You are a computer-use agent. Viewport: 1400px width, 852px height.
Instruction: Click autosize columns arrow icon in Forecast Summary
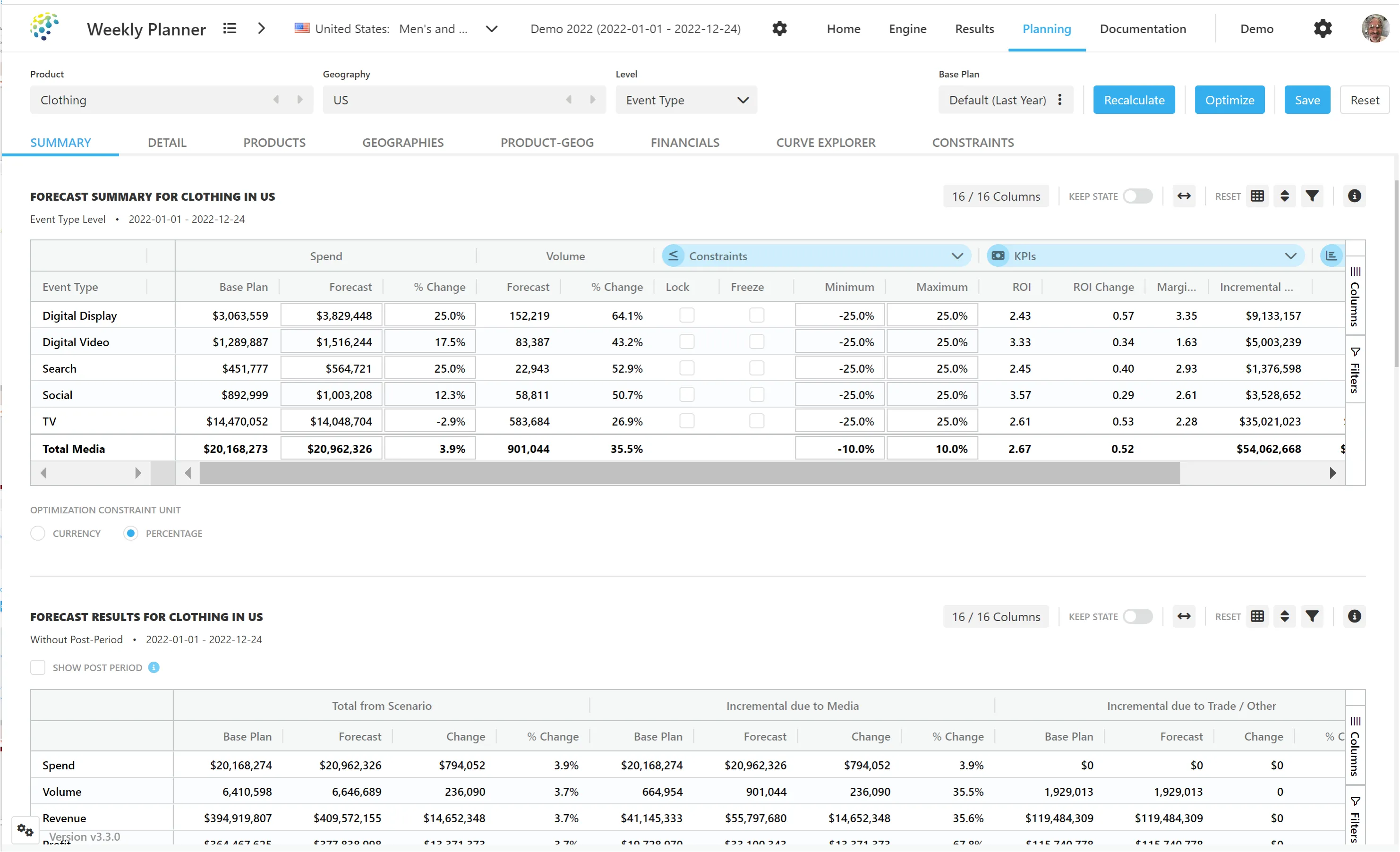(x=1184, y=196)
